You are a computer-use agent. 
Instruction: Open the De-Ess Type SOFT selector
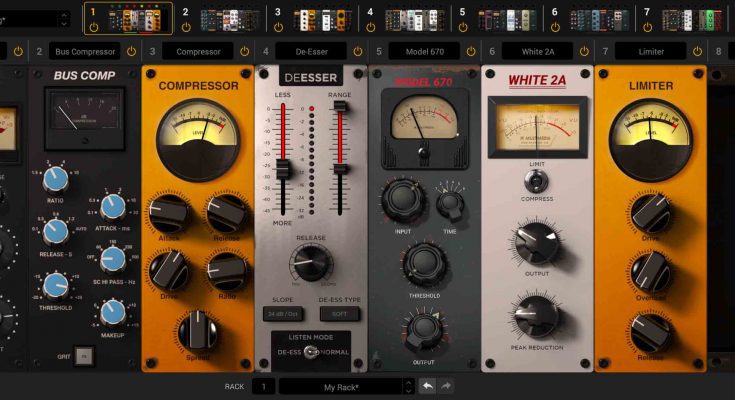click(x=340, y=314)
